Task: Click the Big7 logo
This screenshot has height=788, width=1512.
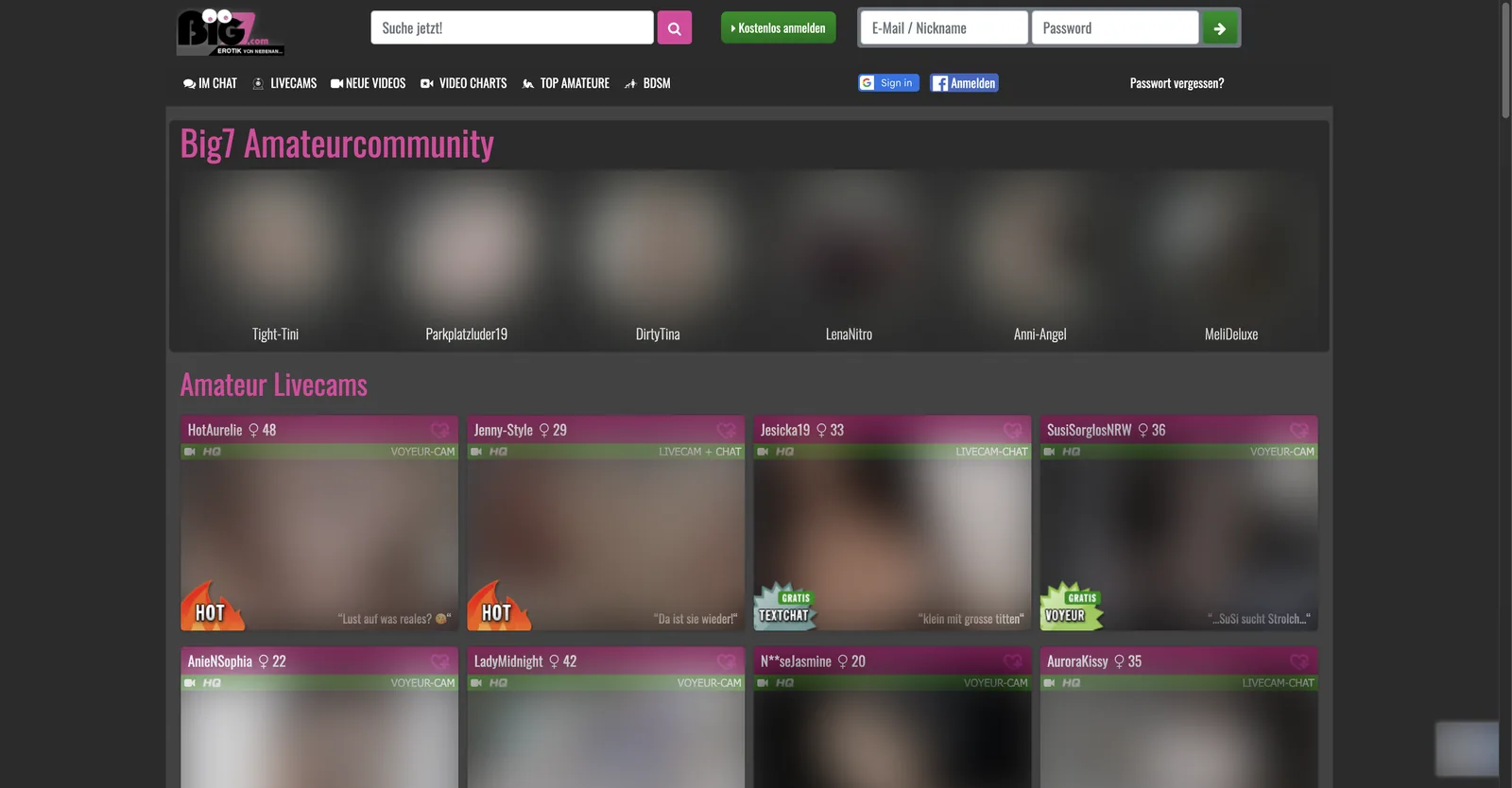Action: tap(230, 32)
